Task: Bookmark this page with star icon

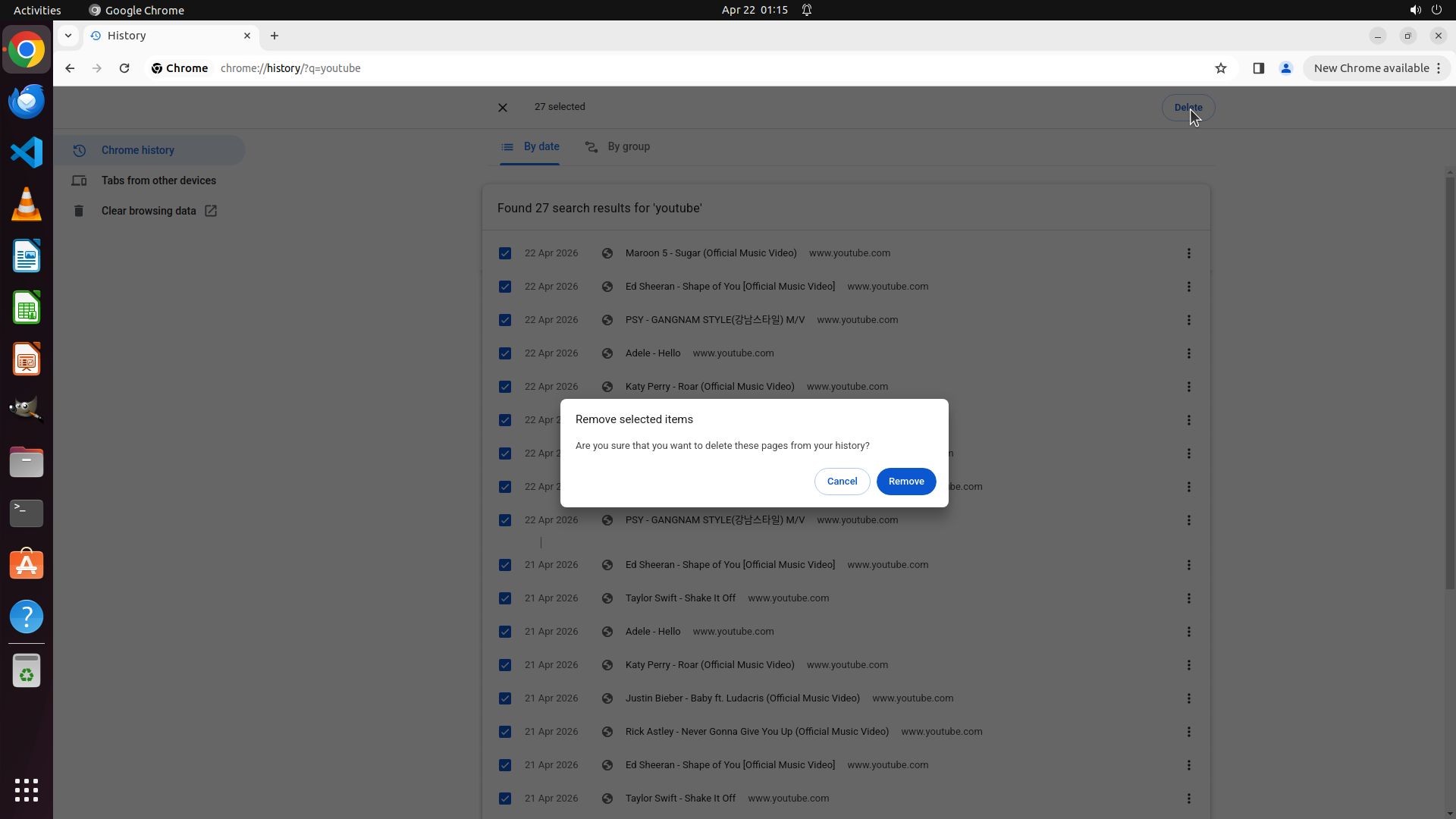Action: click(1221, 68)
